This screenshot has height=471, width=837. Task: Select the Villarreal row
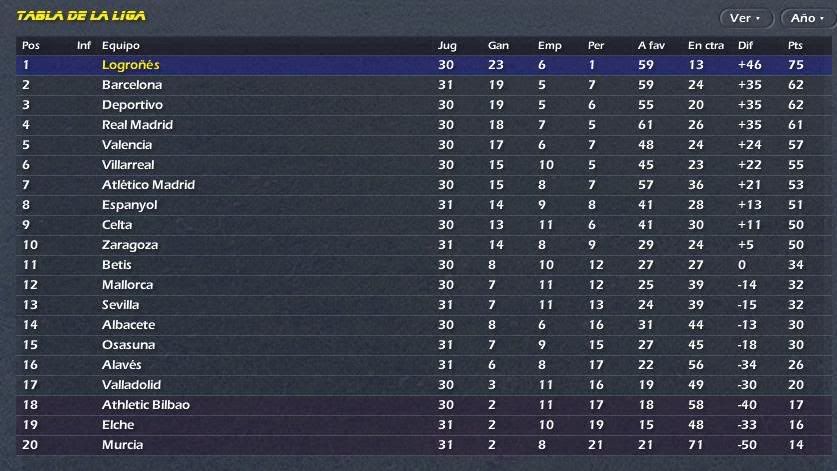coord(424,165)
